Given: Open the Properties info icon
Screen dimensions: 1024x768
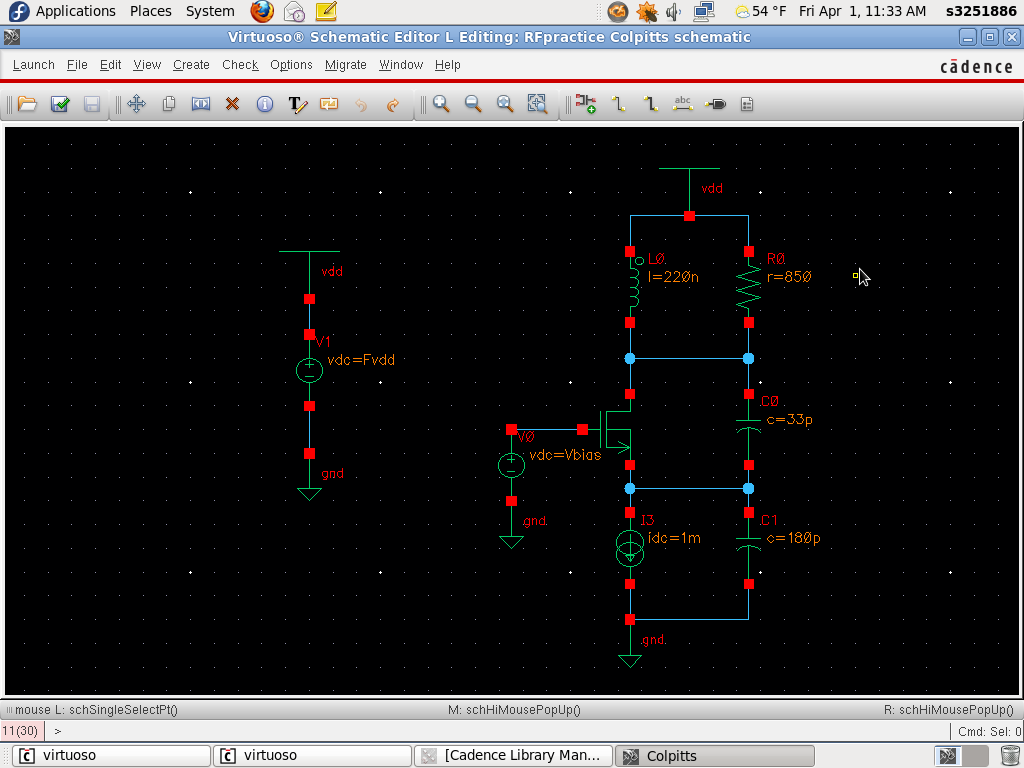Looking at the screenshot, I should pos(265,104).
